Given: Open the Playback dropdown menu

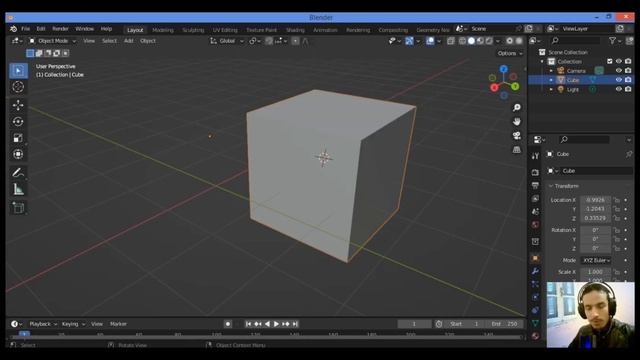Looking at the screenshot, I should [x=43, y=324].
